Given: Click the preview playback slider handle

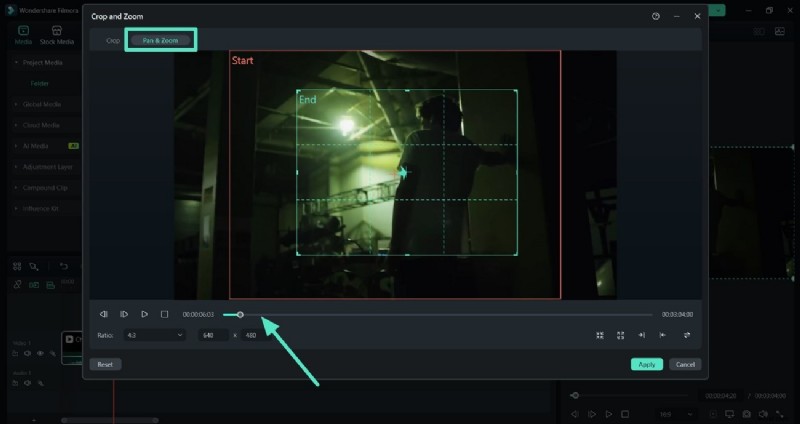Looking at the screenshot, I should pos(240,314).
